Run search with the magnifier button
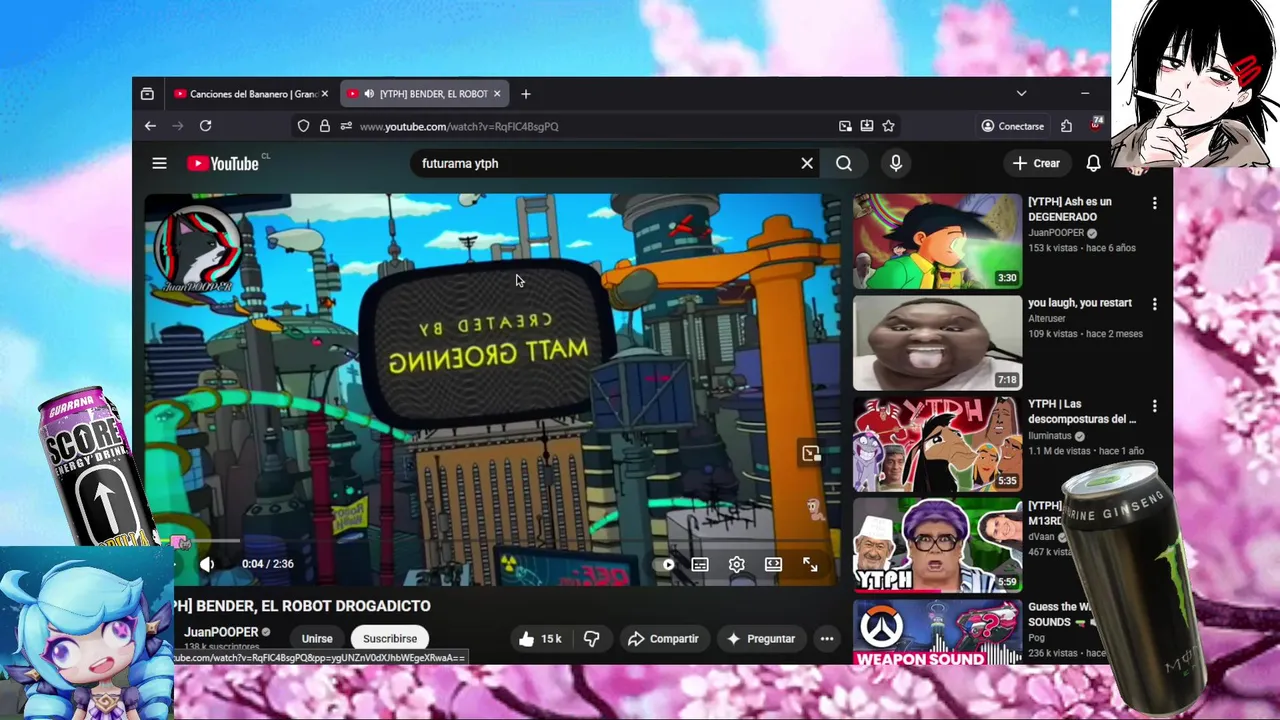 pos(844,163)
